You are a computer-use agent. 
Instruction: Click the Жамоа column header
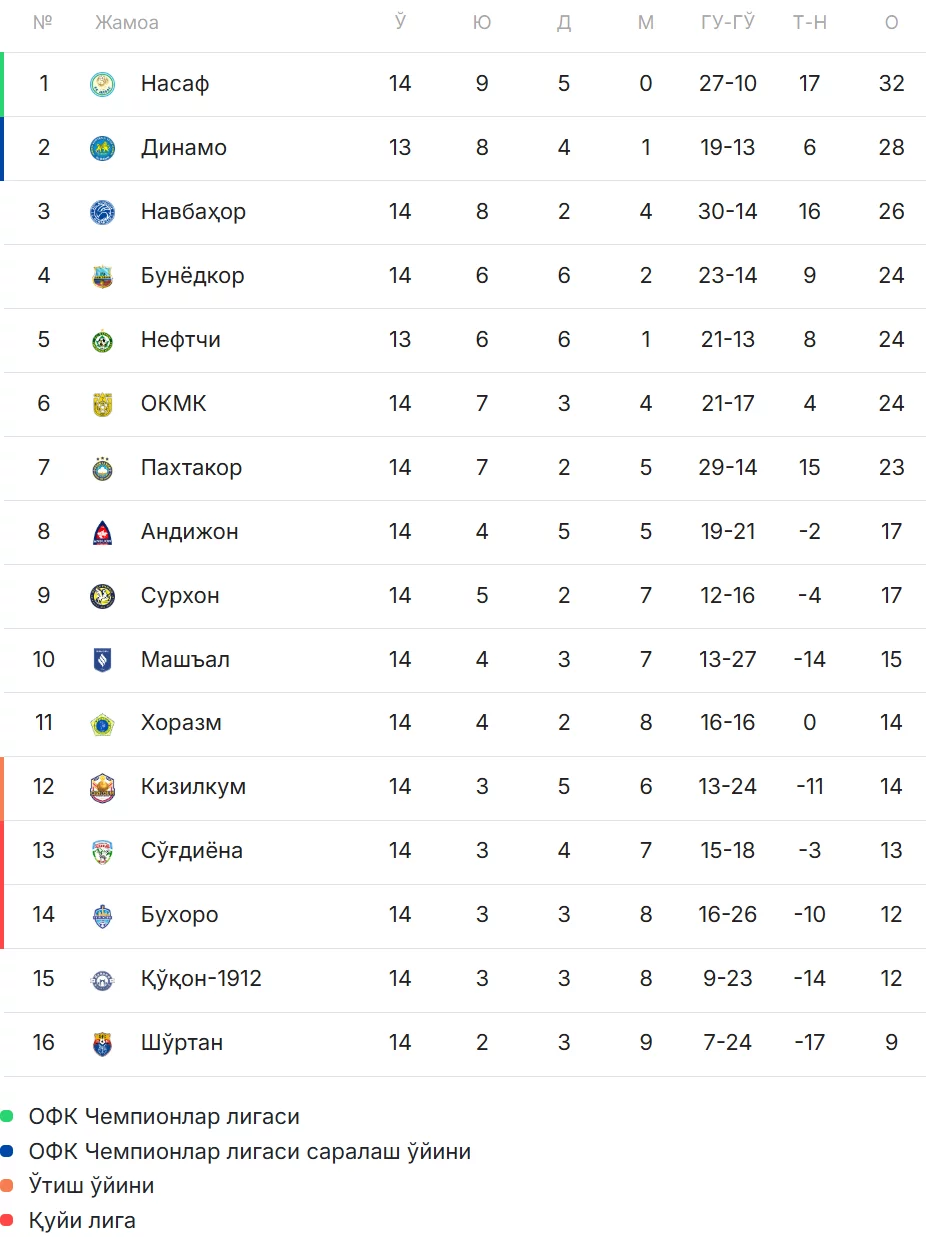click(x=127, y=22)
